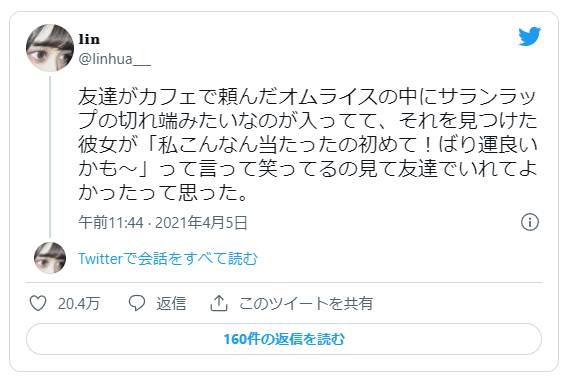Image resolution: width=565 pixels, height=378 pixels.
Task: Click tweet line containing 「私こんなん当たったの初めて
Action: click(307, 145)
